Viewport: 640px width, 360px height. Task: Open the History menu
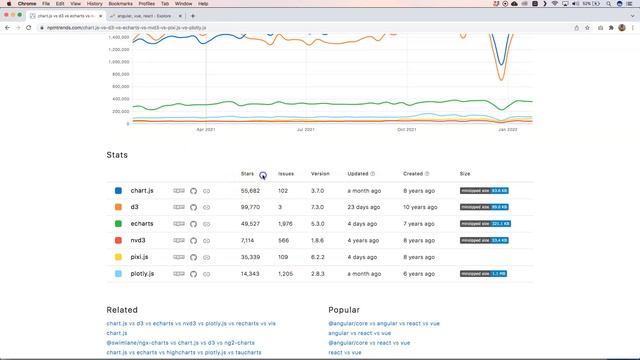point(94,4)
